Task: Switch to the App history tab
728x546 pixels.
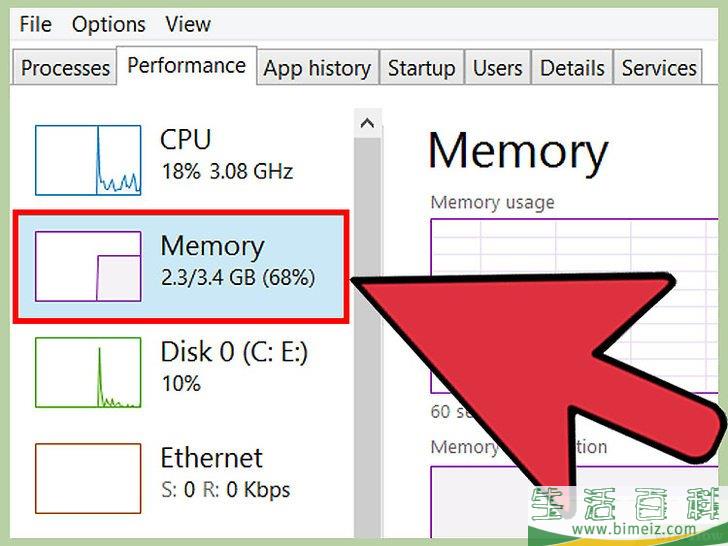Action: [318, 68]
